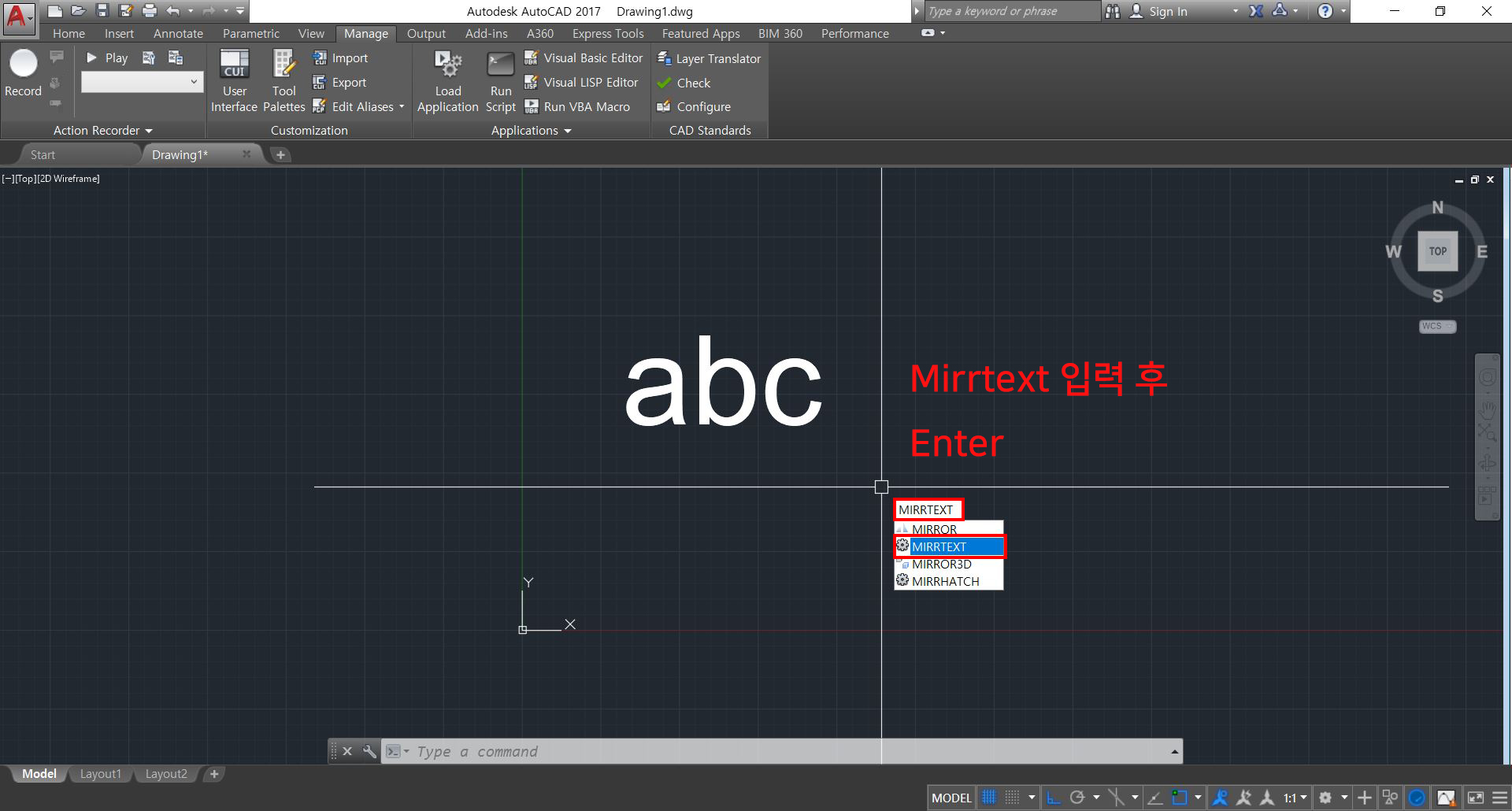
Task: Expand the Applications panel
Action: point(531,130)
